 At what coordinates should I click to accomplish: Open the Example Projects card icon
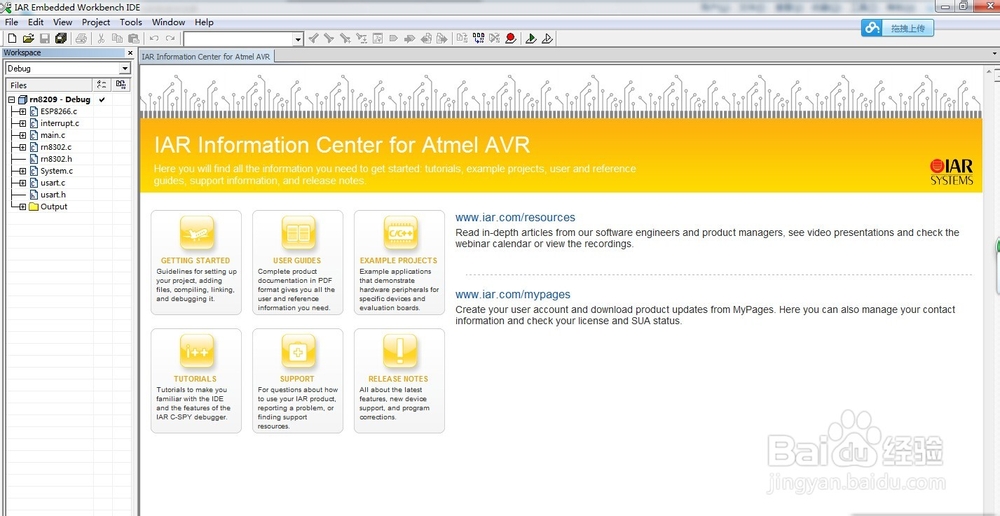pyautogui.click(x=400, y=233)
